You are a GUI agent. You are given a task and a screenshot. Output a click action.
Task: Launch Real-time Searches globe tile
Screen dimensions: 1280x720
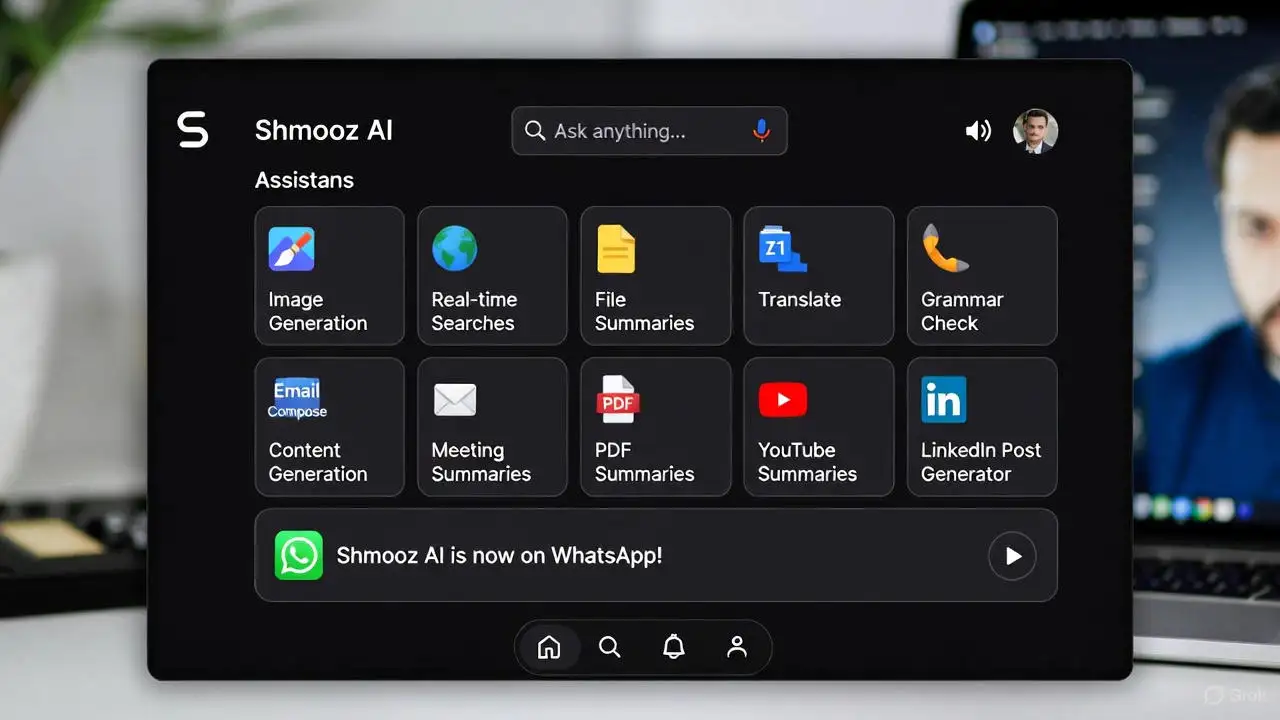pos(492,276)
